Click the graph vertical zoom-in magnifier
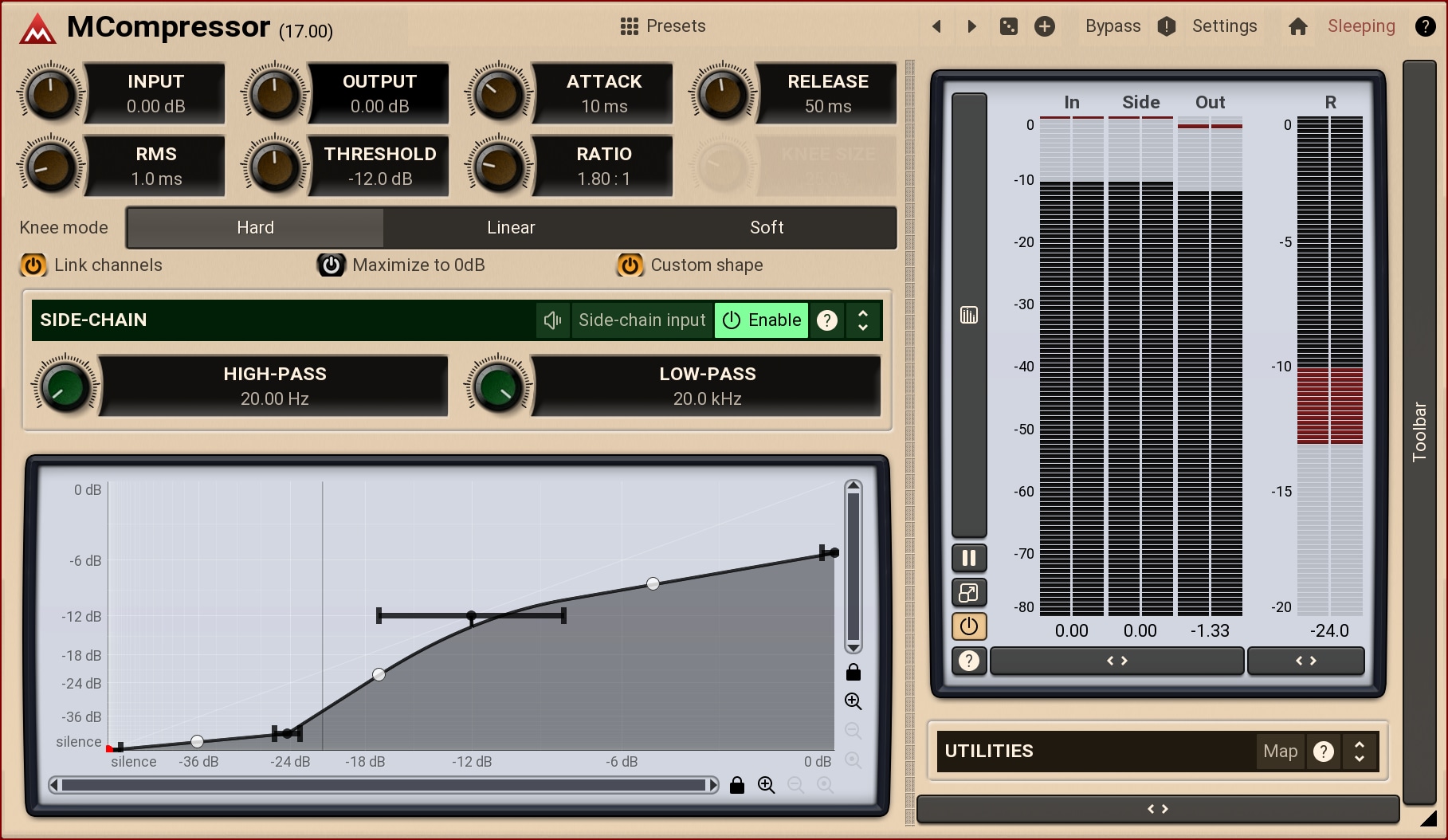The image size is (1448, 840). tap(853, 701)
